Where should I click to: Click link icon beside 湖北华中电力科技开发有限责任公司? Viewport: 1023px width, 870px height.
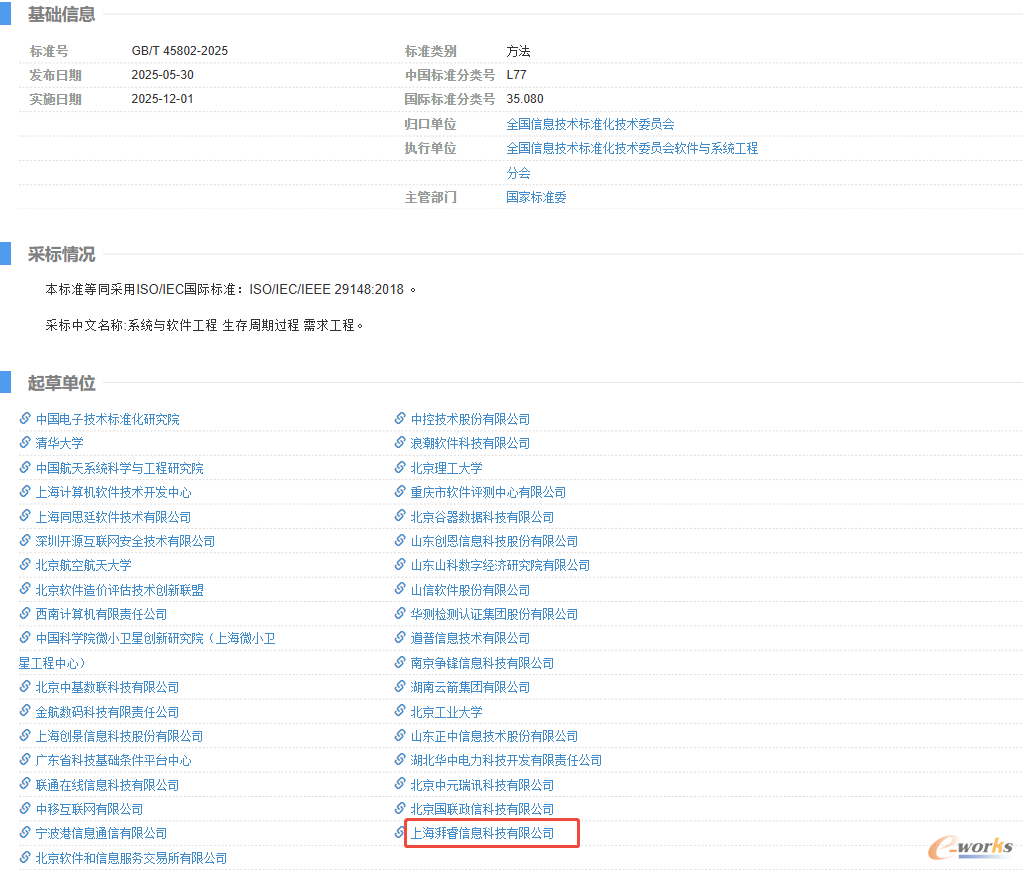point(400,760)
